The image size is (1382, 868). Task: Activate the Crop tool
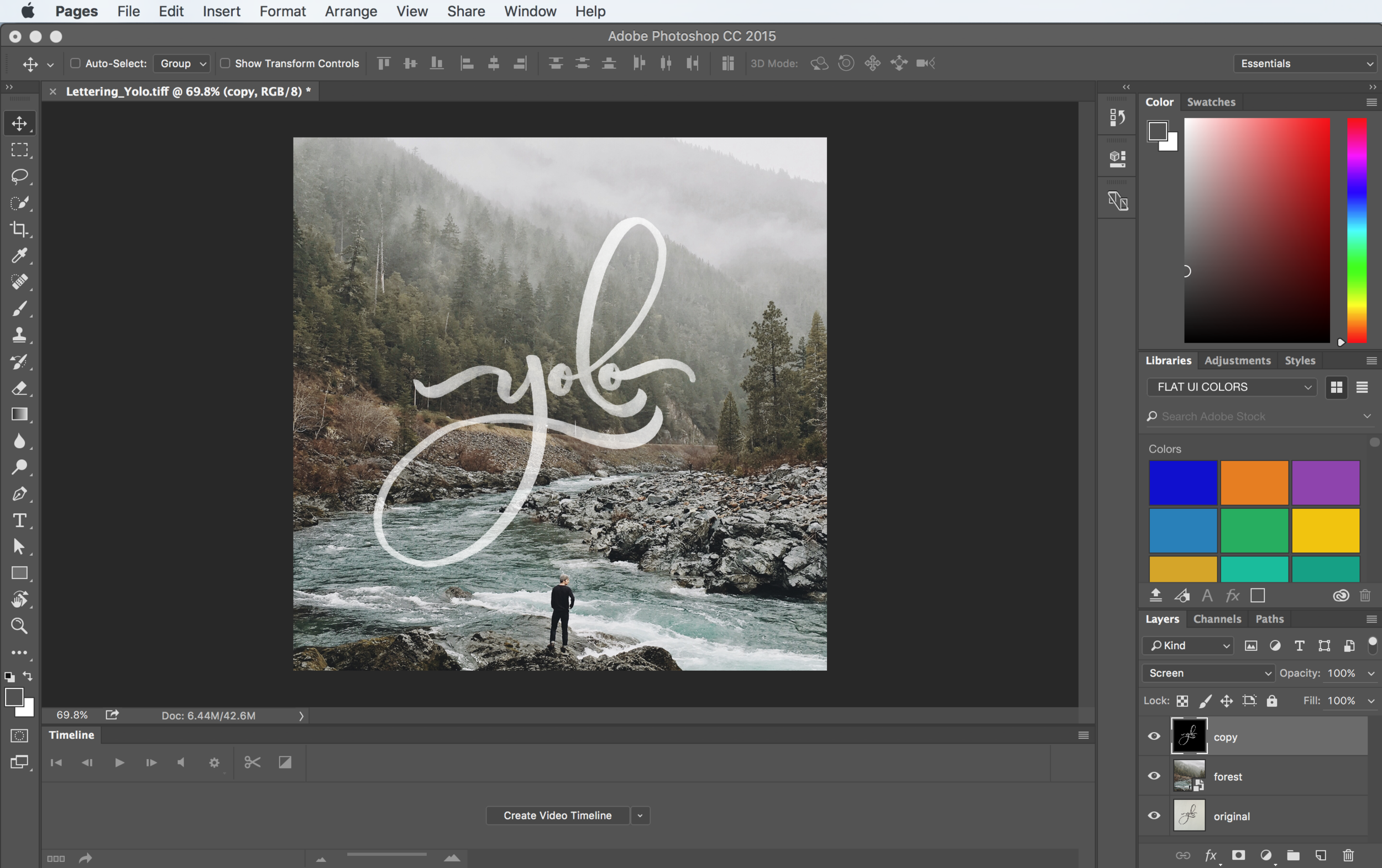point(19,229)
